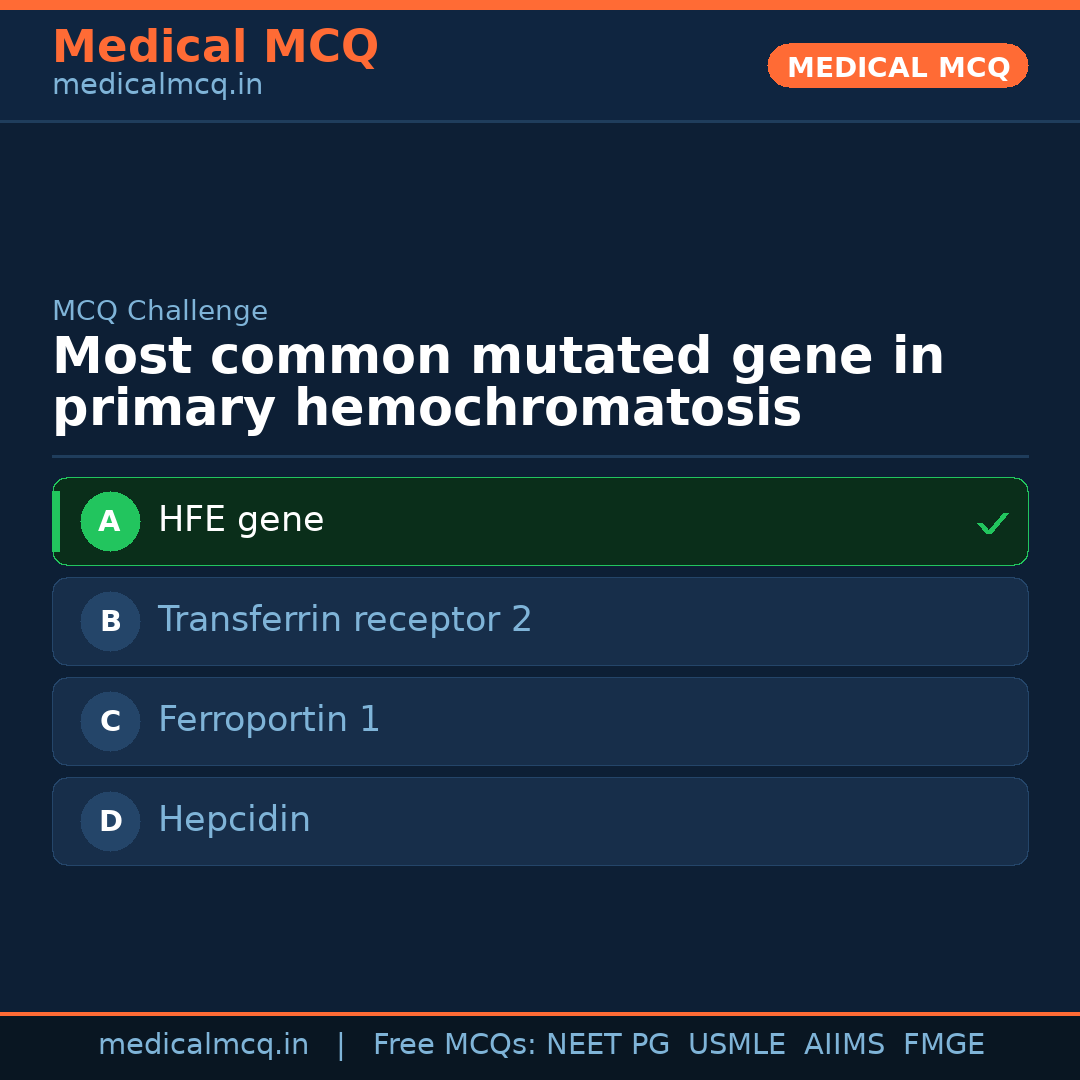Click the letter B circle badge
Image resolution: width=1080 pixels, height=1080 pixels.
(110, 621)
